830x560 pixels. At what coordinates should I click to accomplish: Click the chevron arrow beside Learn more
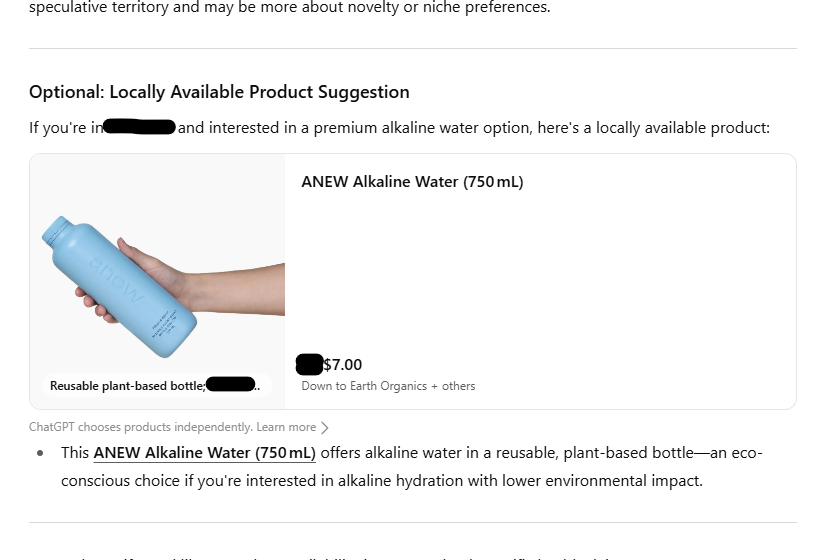click(325, 428)
